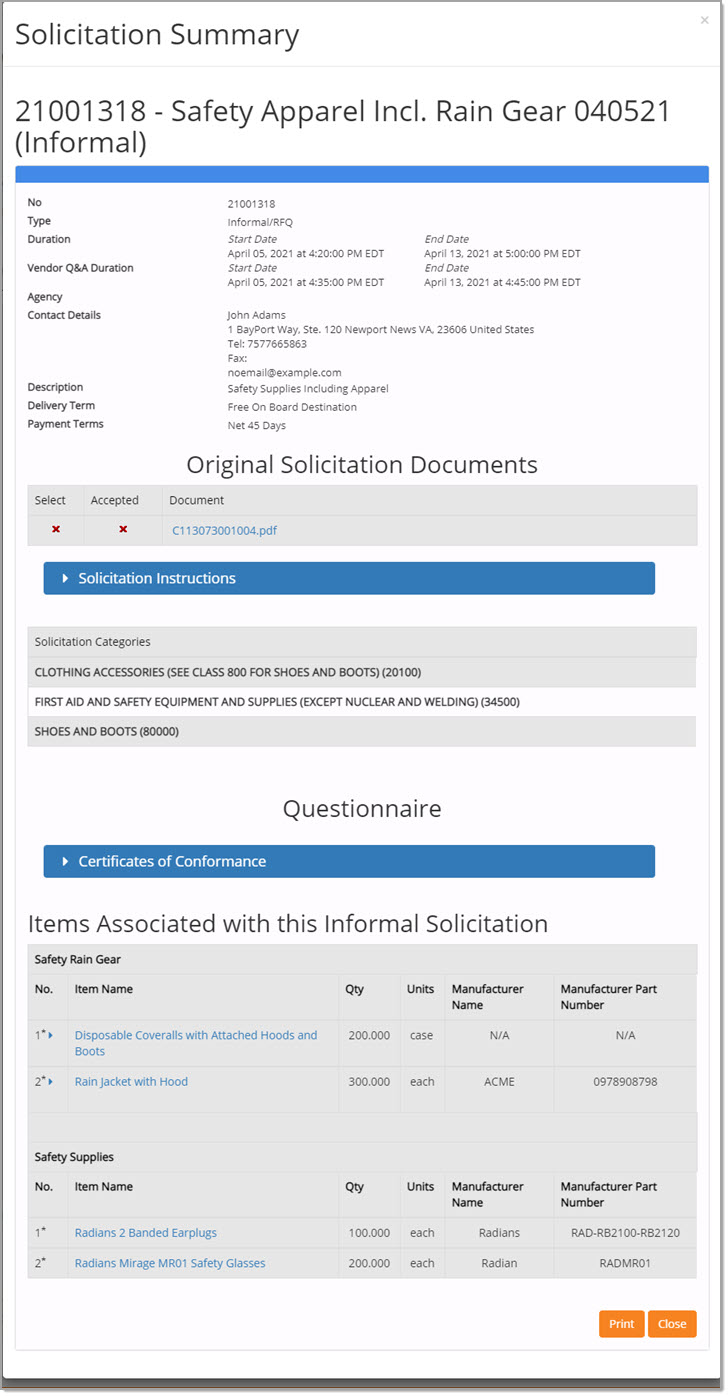The image size is (728, 1396).
Task: Click the Free On Board Destination value
Action: pyautogui.click(x=292, y=407)
